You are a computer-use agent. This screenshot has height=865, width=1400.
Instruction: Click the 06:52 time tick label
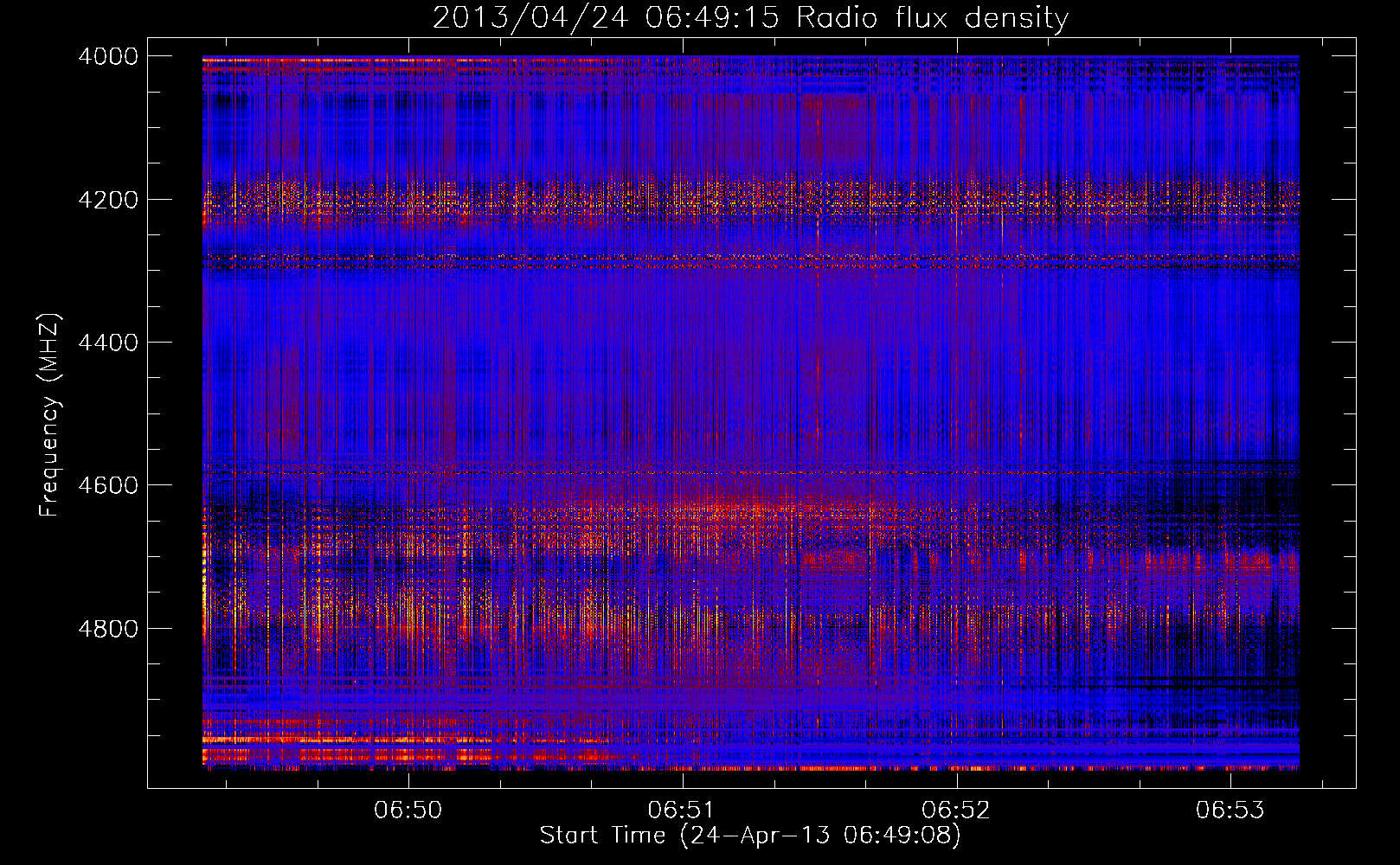pos(956,810)
